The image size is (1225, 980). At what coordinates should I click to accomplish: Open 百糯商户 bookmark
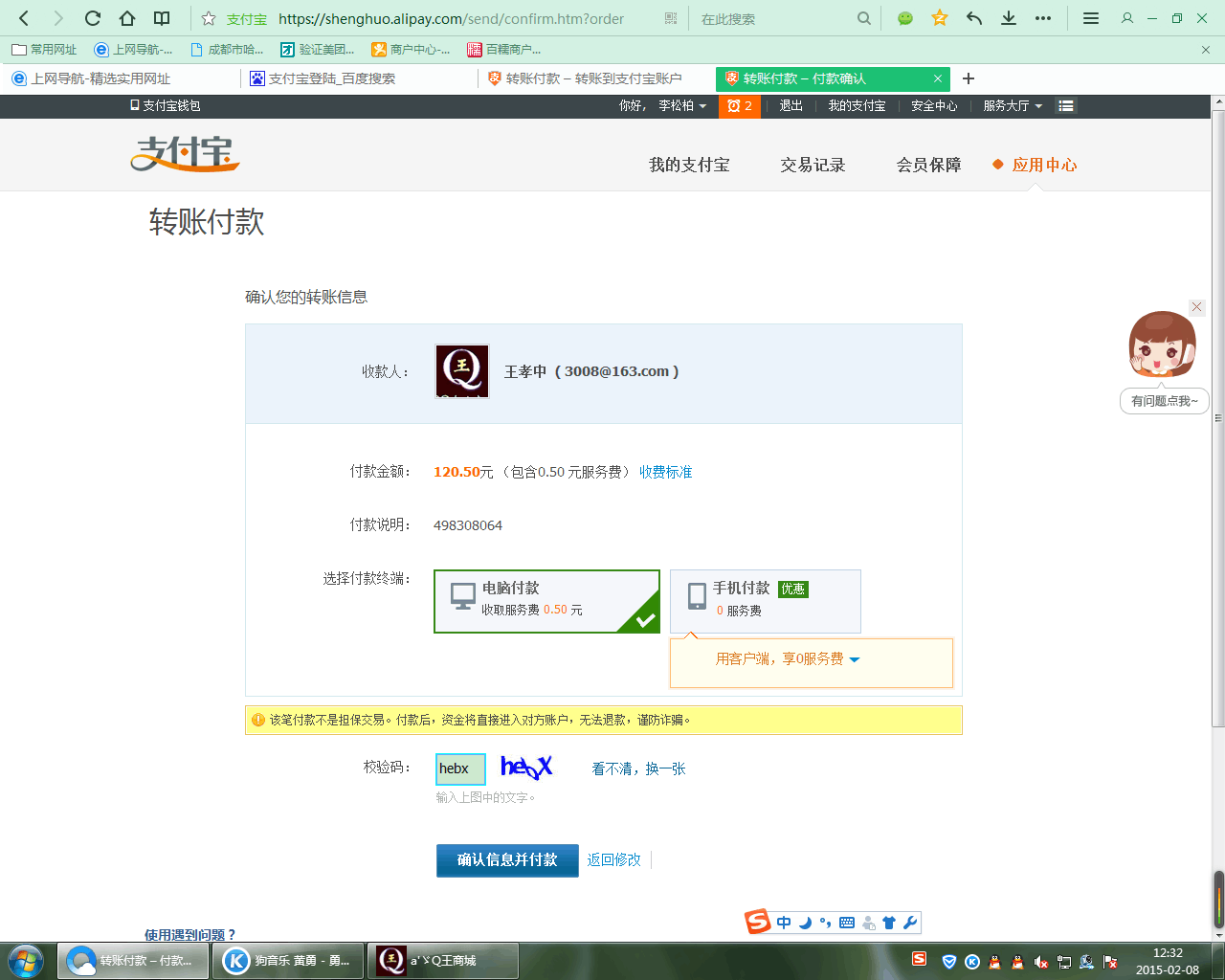point(504,50)
